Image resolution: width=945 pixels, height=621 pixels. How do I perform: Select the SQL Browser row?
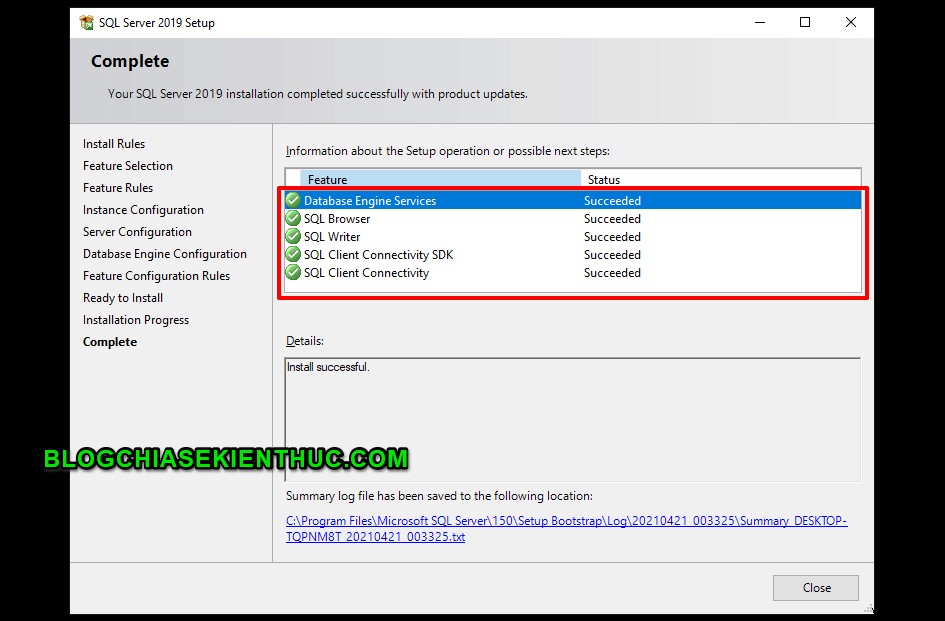coord(573,218)
